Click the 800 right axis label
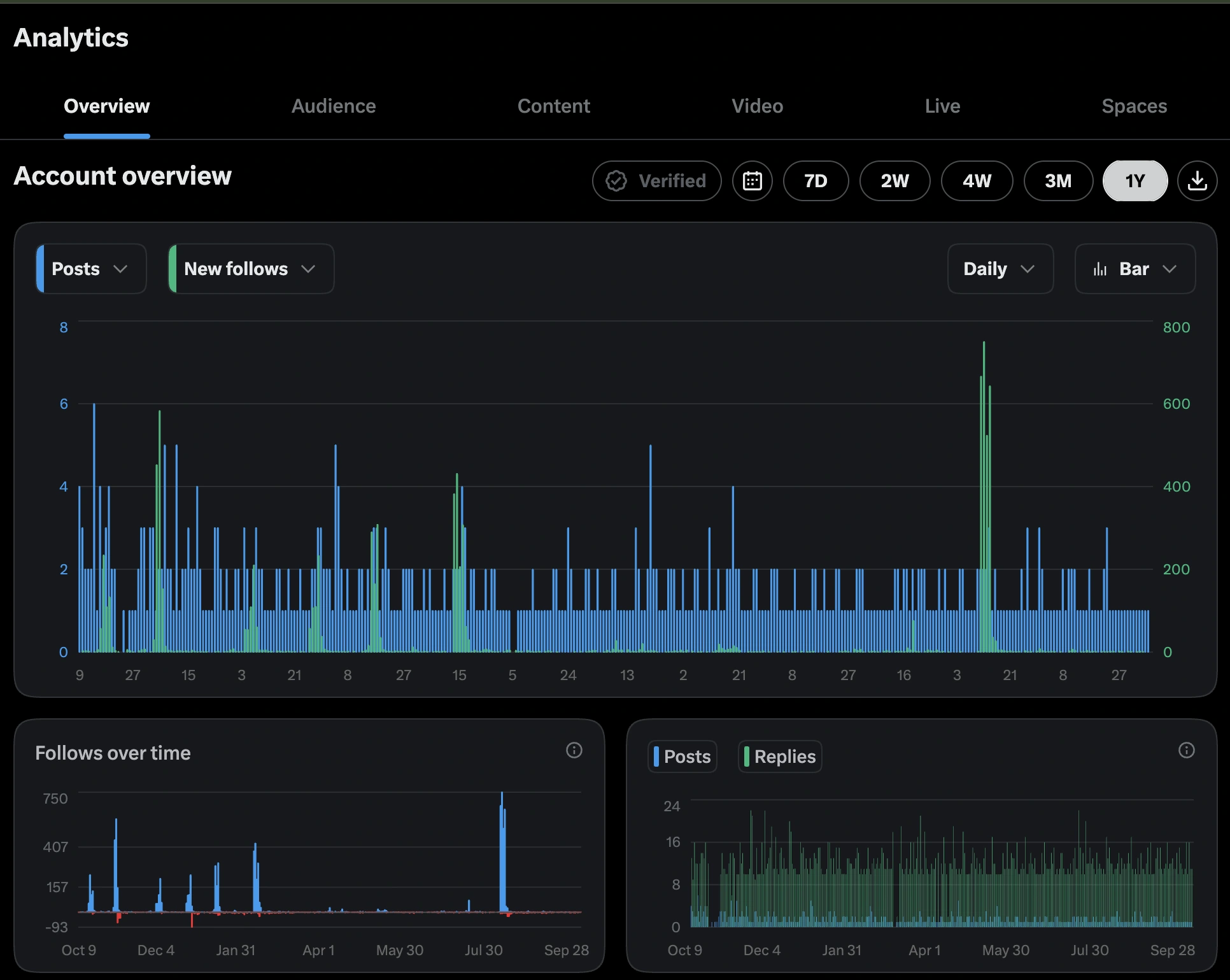This screenshot has height=980, width=1230. pyautogui.click(x=1176, y=327)
